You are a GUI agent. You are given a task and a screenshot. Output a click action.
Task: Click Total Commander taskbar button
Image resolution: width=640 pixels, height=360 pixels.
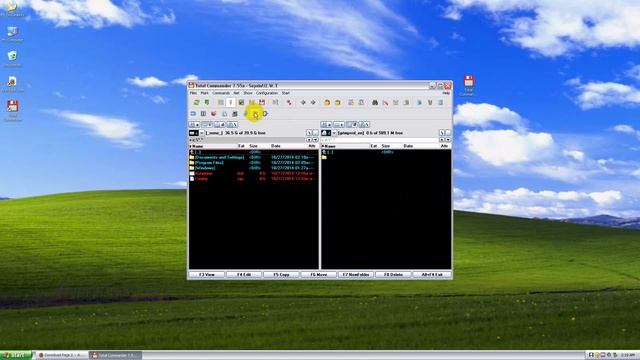pos(116,356)
